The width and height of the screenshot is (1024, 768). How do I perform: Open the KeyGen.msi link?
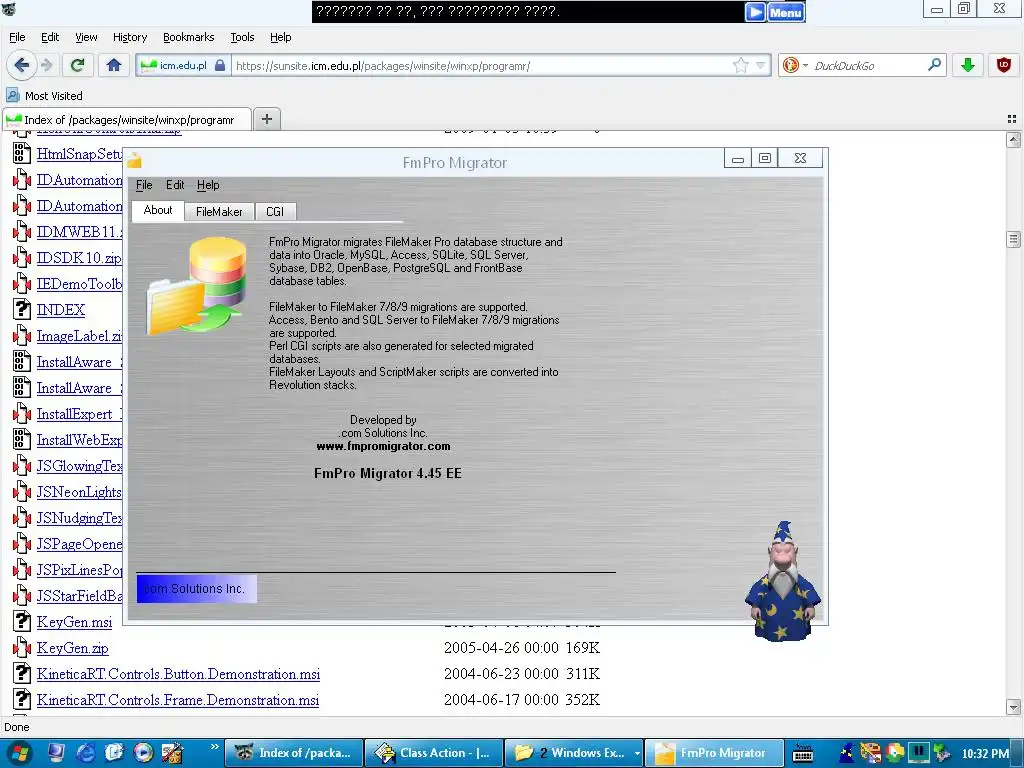tap(74, 622)
